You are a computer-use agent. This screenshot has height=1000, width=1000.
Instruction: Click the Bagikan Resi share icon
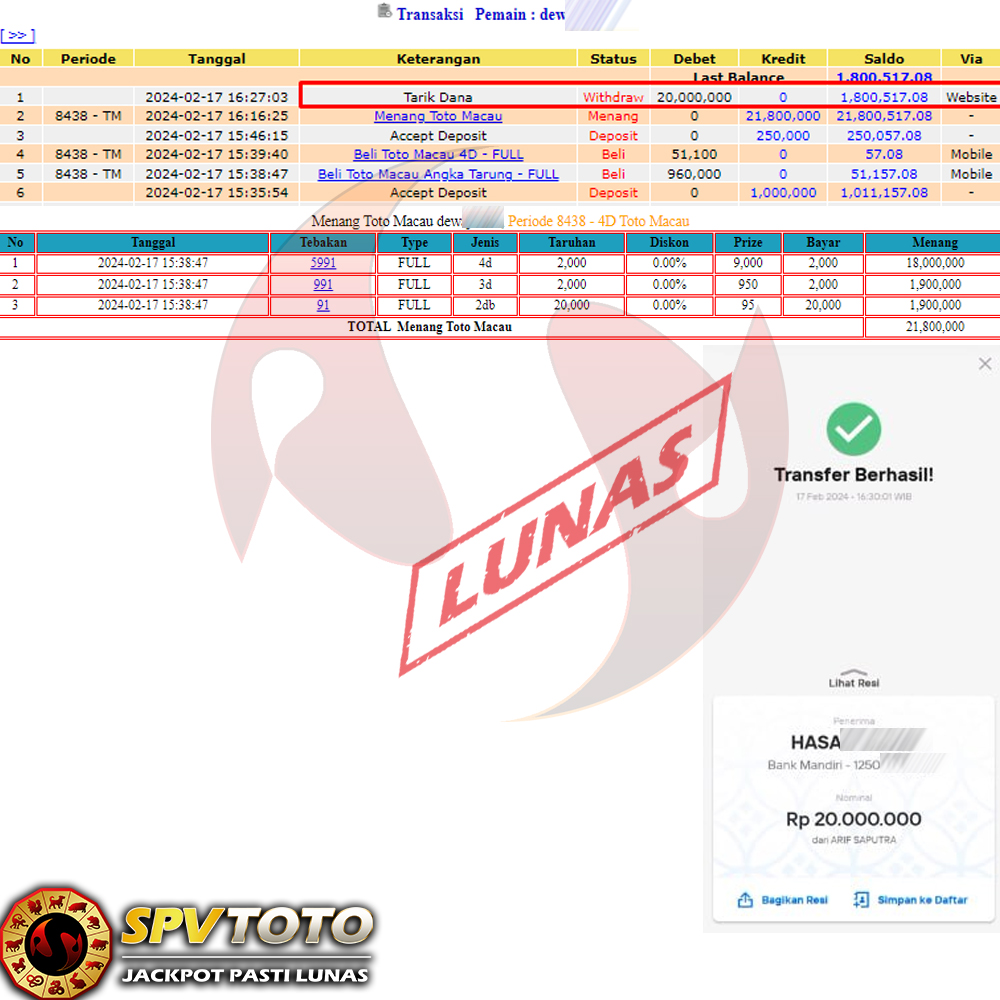tap(745, 900)
